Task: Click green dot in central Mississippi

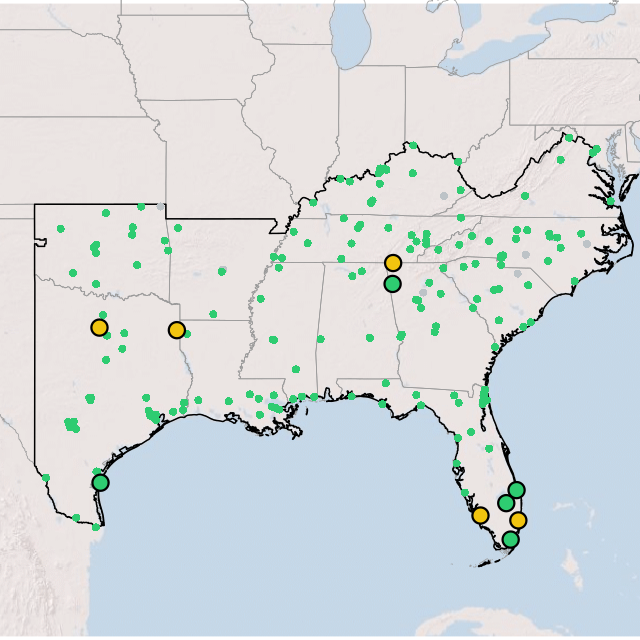Action: (273, 340)
